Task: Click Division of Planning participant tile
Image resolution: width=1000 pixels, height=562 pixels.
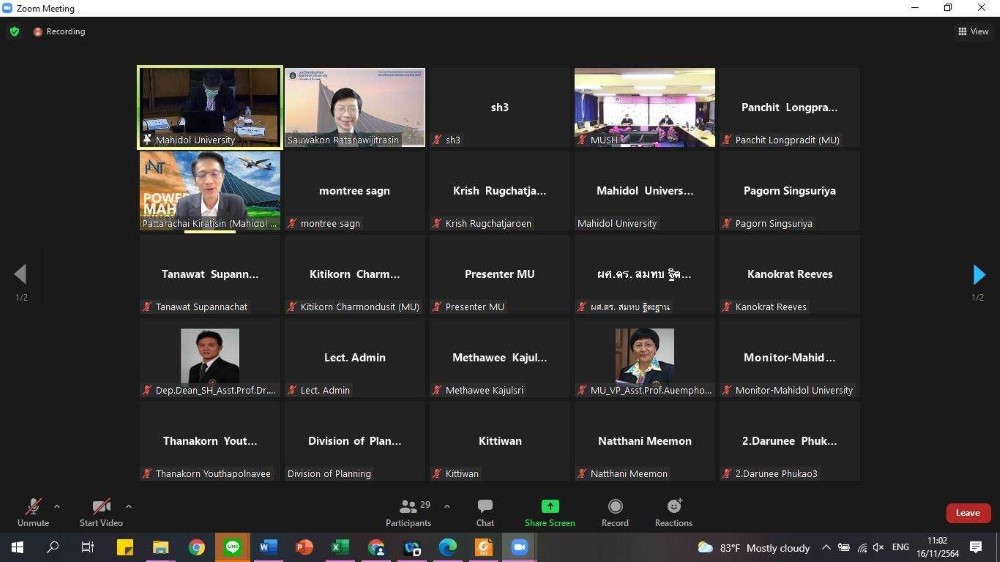Action: [x=355, y=441]
